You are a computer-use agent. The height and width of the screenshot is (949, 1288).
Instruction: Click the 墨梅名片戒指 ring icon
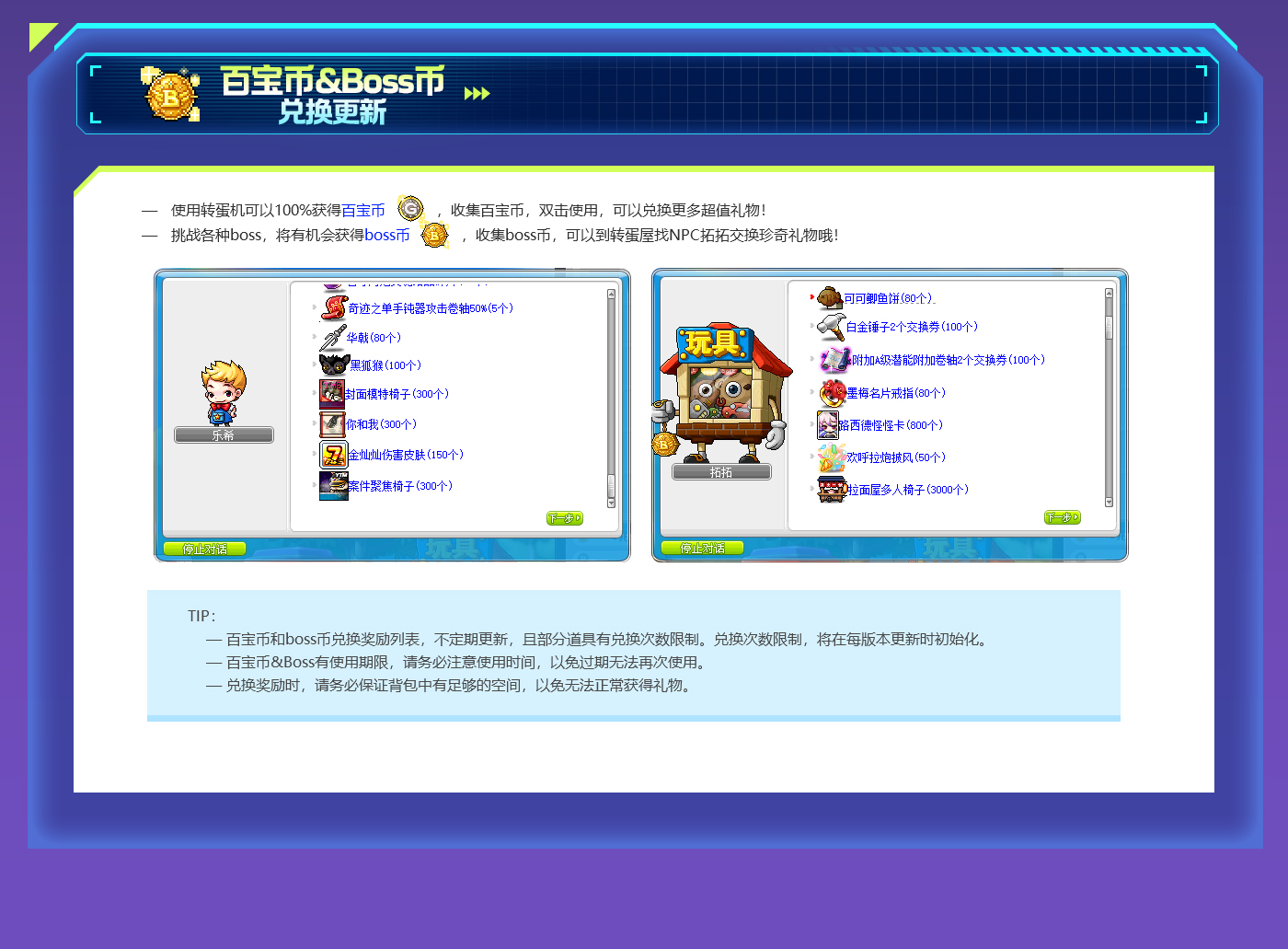coord(833,393)
